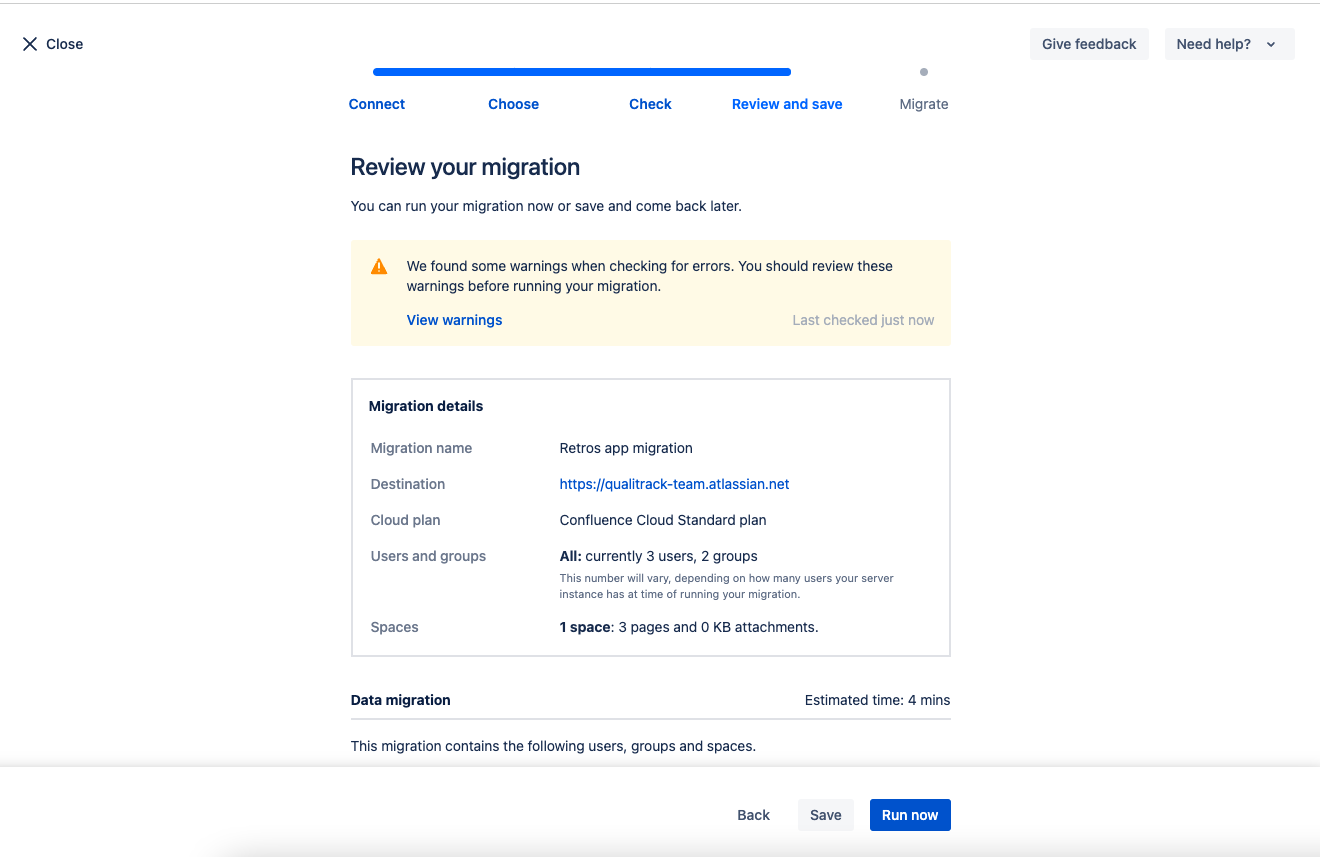
Task: Click the Migration details heading
Action: click(x=426, y=406)
